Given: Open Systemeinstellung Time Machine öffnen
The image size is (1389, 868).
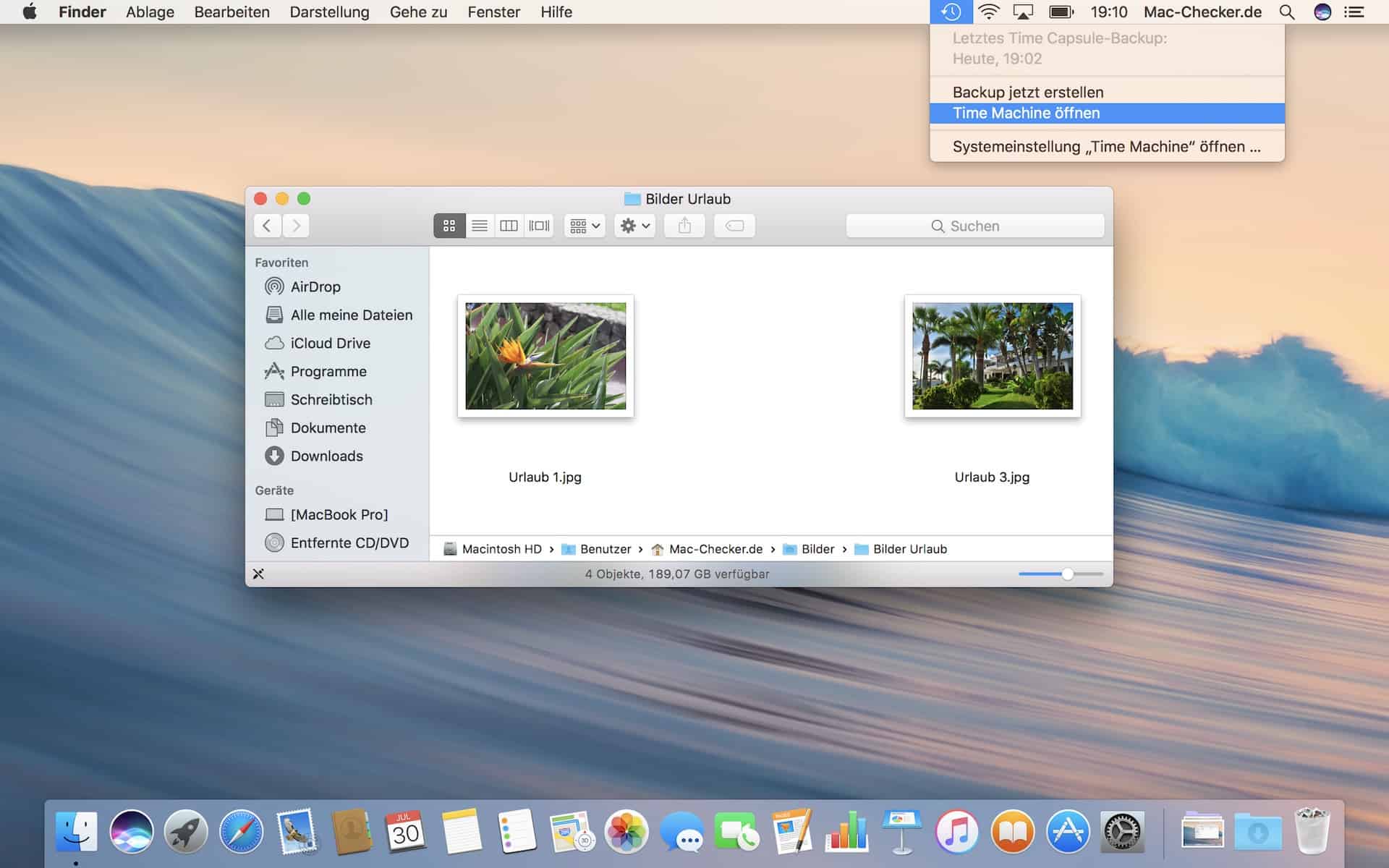Looking at the screenshot, I should pyautogui.click(x=1107, y=146).
